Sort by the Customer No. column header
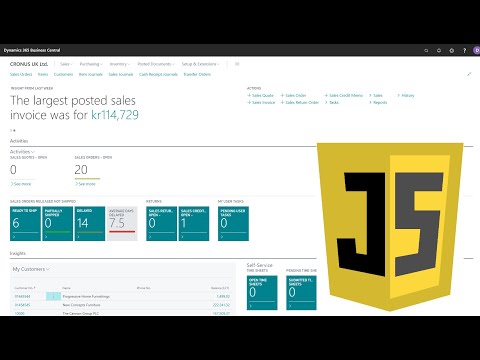The image size is (480, 360). (x=25, y=288)
